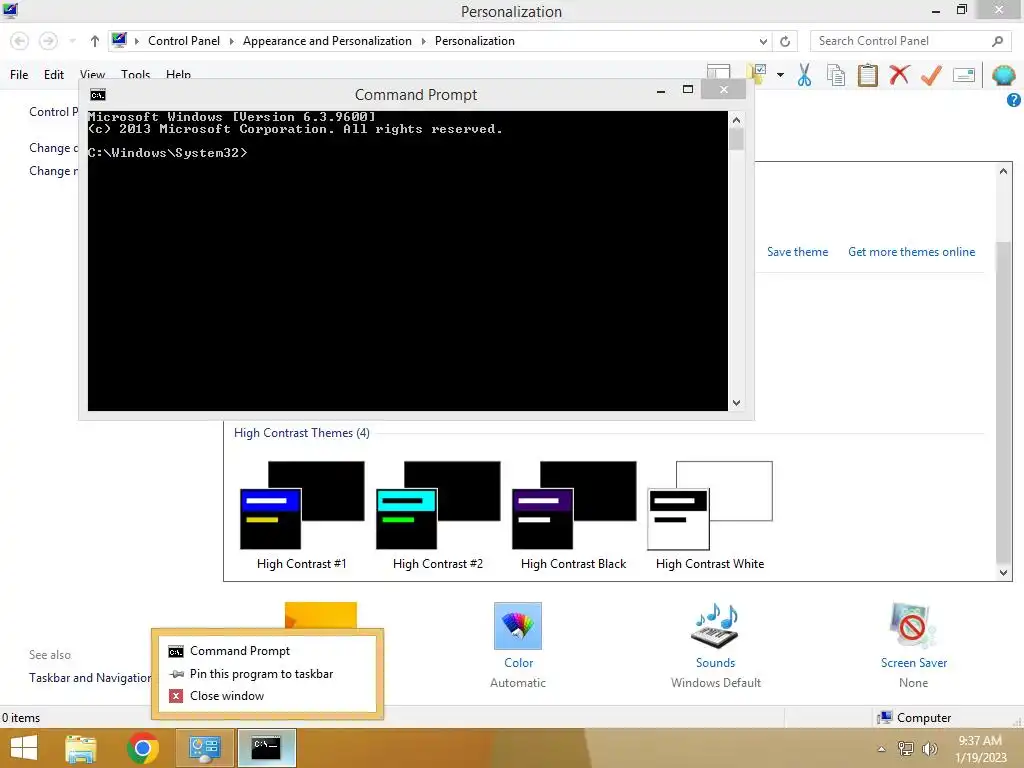
Task: Click themes list scrollbar up arrow
Action: click(1003, 171)
